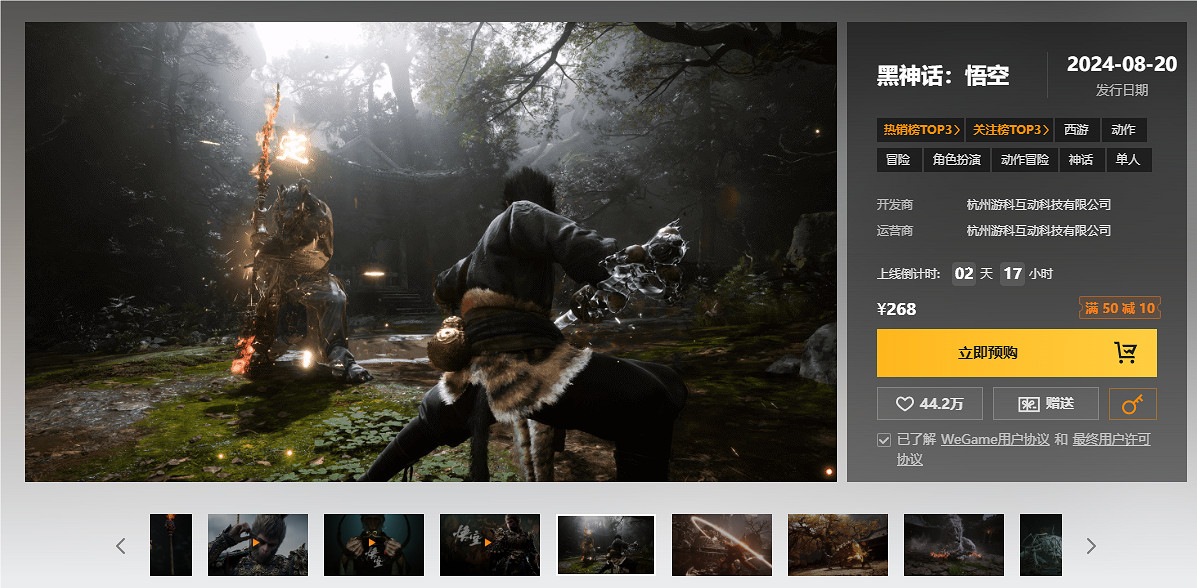Open the 最终用户许可协议 link

pyautogui.click(x=1111, y=439)
